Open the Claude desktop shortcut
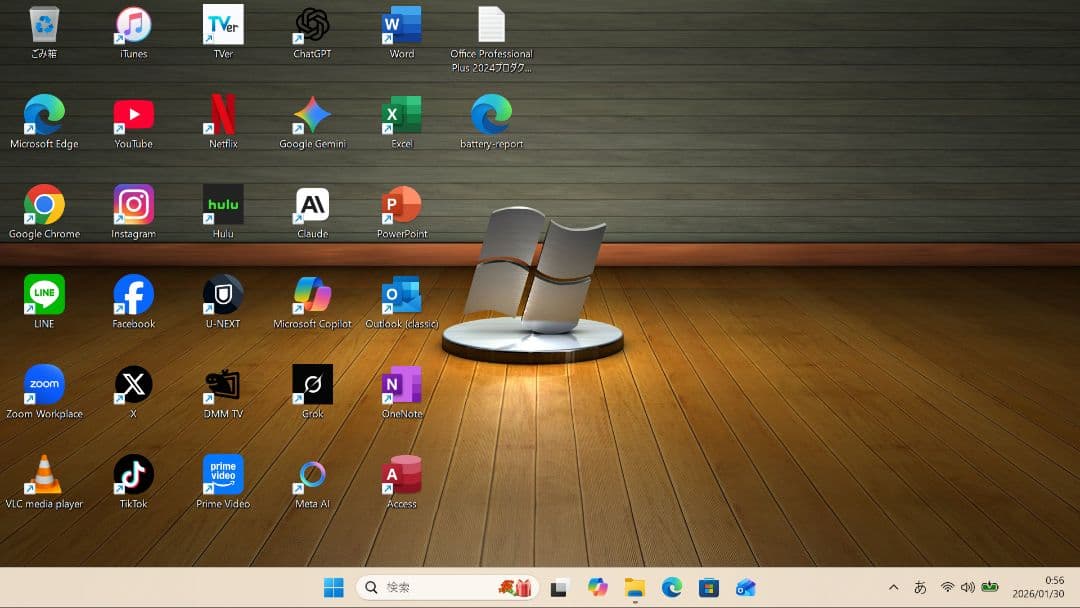The width and height of the screenshot is (1080, 608). pos(312,205)
